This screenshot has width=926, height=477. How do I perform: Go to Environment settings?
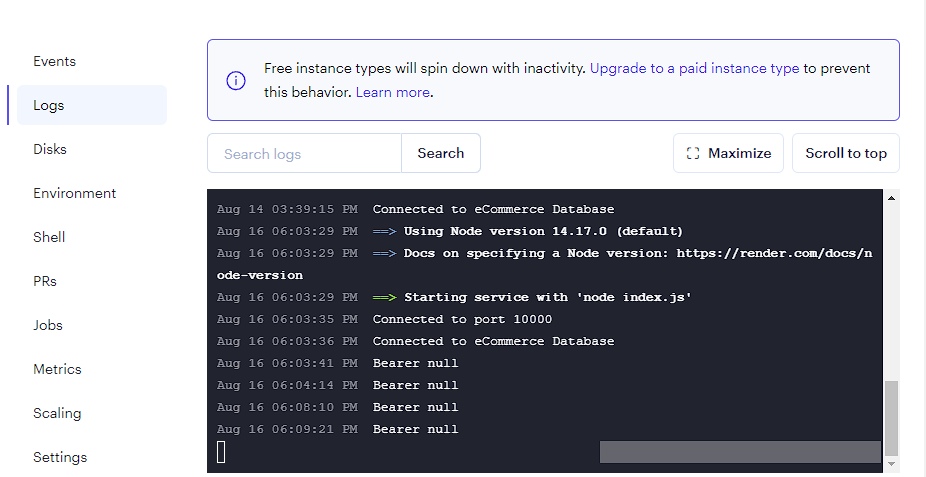tap(74, 193)
